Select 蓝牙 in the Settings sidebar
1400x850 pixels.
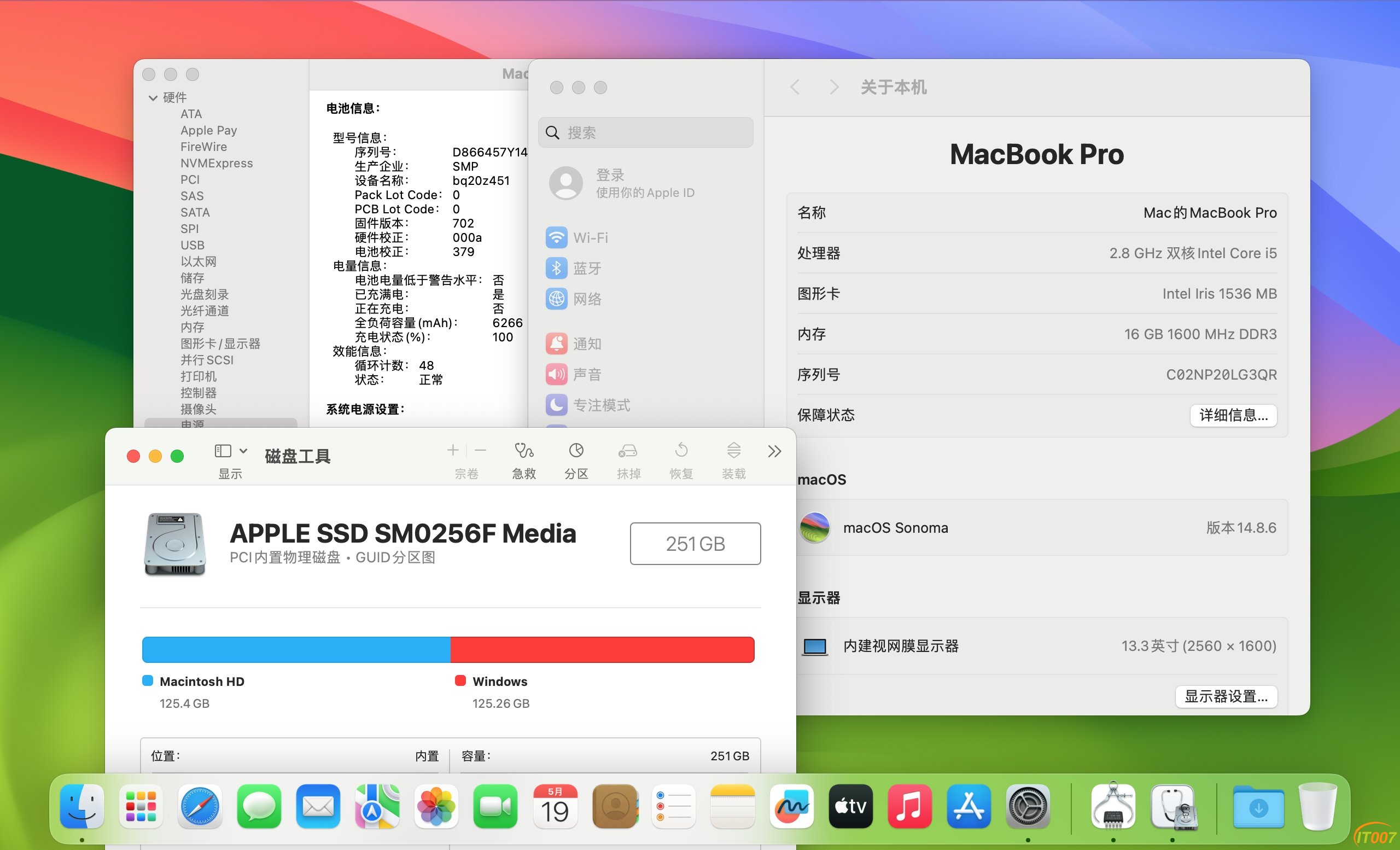(x=645, y=268)
